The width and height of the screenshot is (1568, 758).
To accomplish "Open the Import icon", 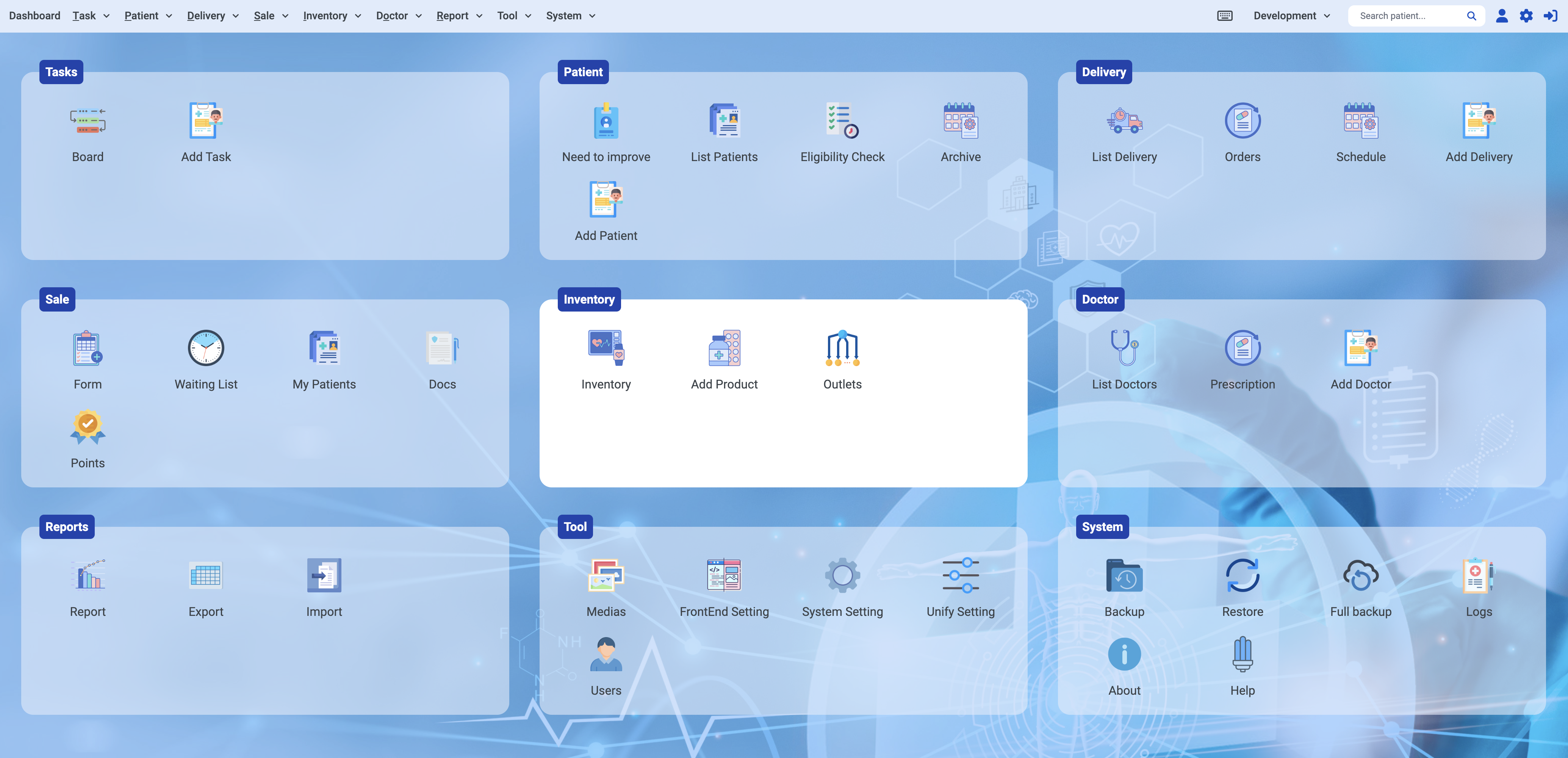I will pyautogui.click(x=324, y=575).
